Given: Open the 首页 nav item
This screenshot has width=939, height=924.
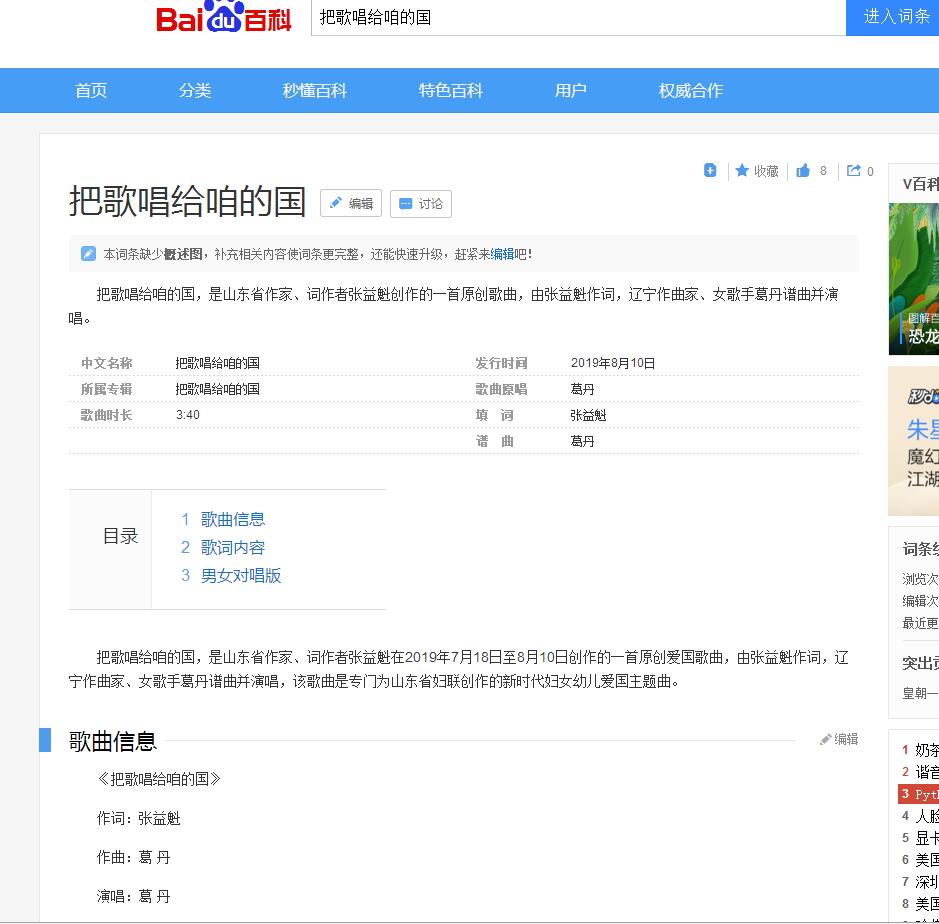Looking at the screenshot, I should [x=91, y=90].
